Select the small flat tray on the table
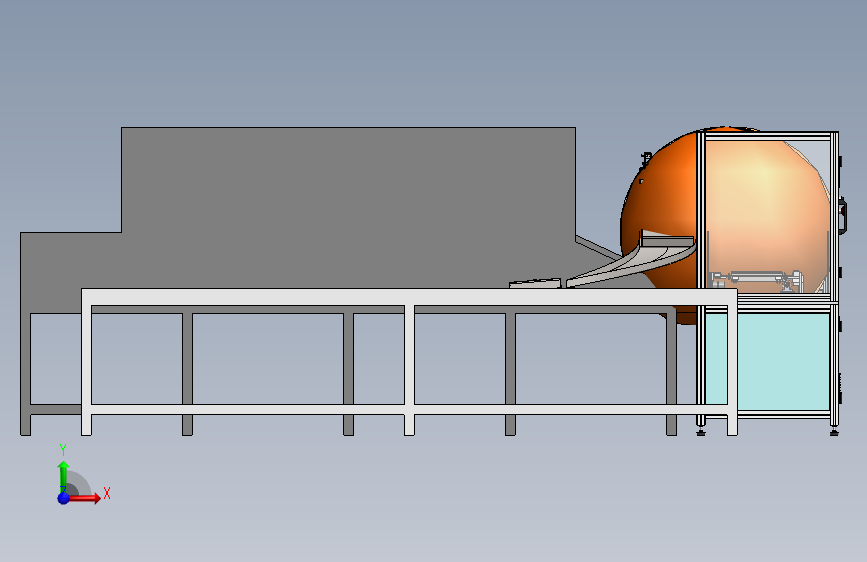867x562 pixels. pos(535,283)
